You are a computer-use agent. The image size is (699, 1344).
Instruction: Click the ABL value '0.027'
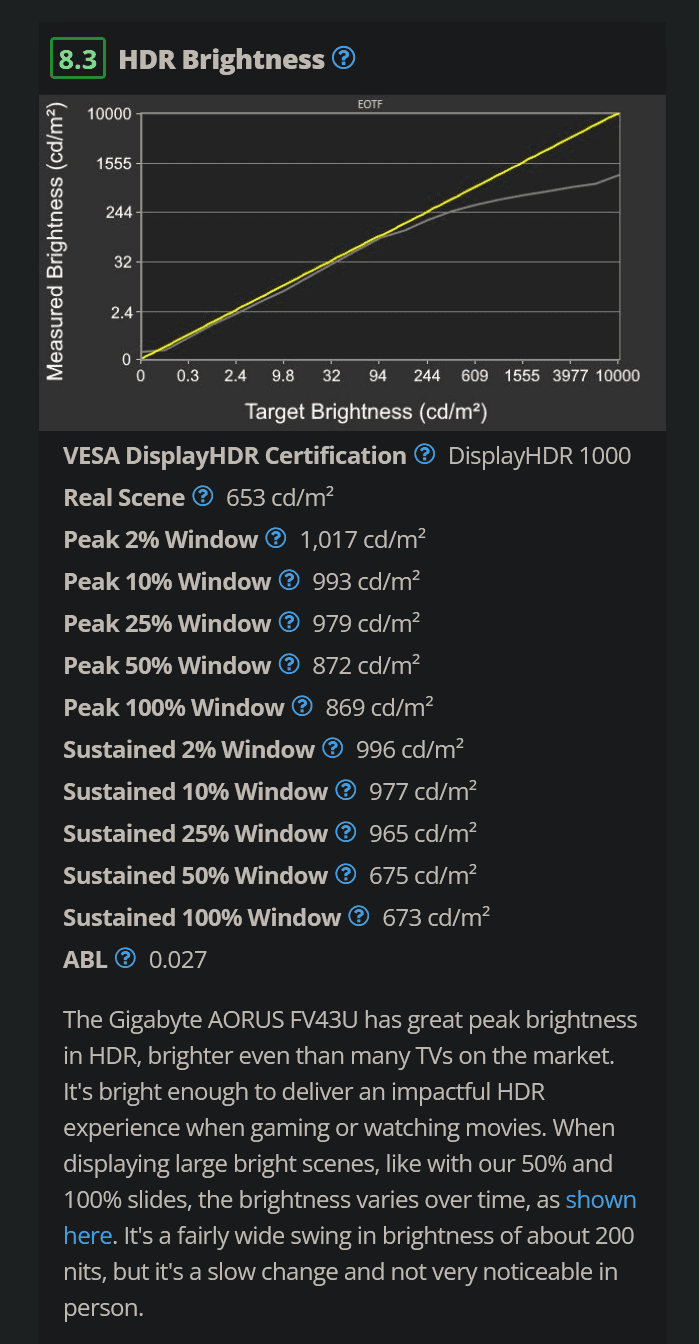[178, 960]
